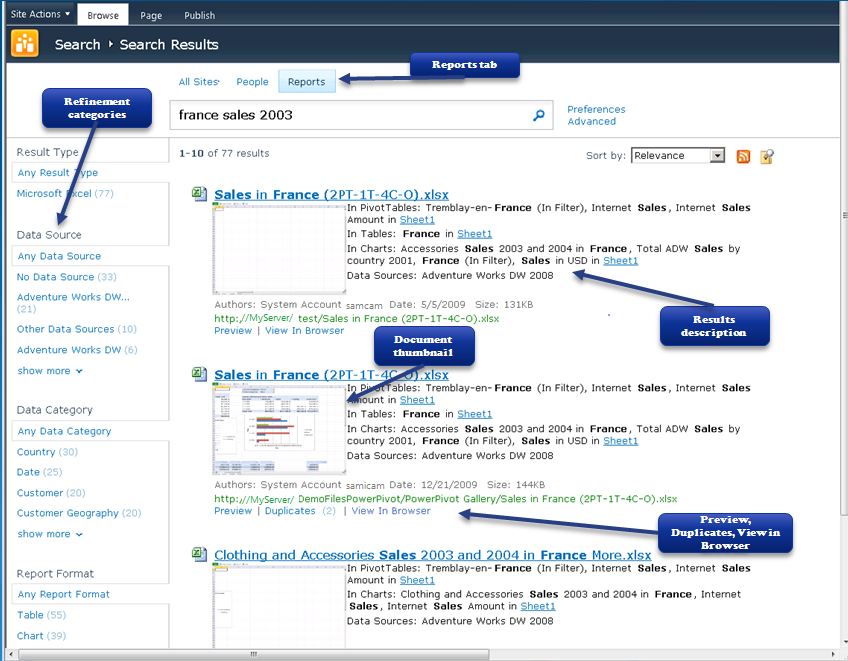This screenshot has width=848, height=661.
Task: Click Excel icon of first Sales in France result
Action: point(200,194)
